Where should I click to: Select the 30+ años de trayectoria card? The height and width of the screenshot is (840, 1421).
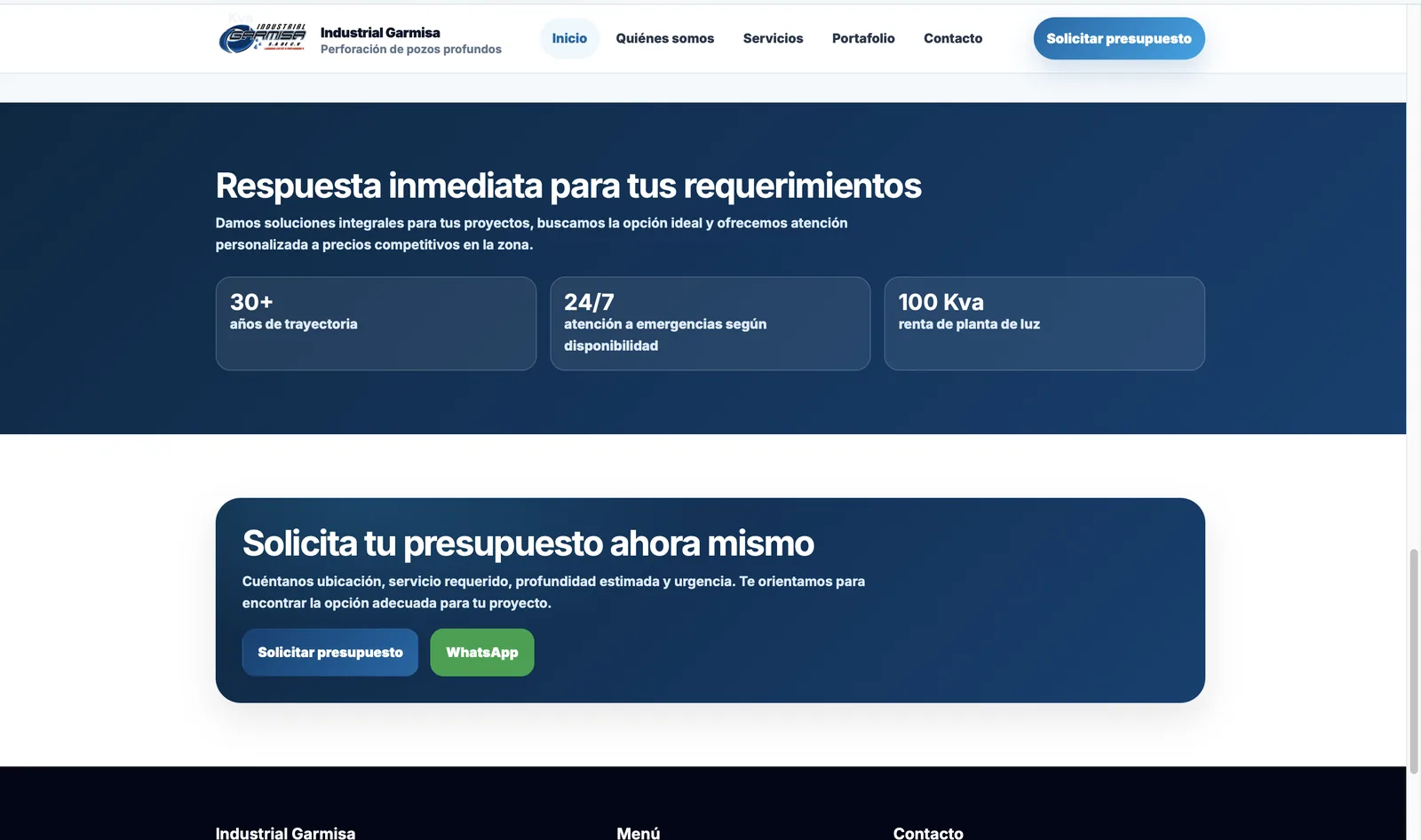click(376, 323)
